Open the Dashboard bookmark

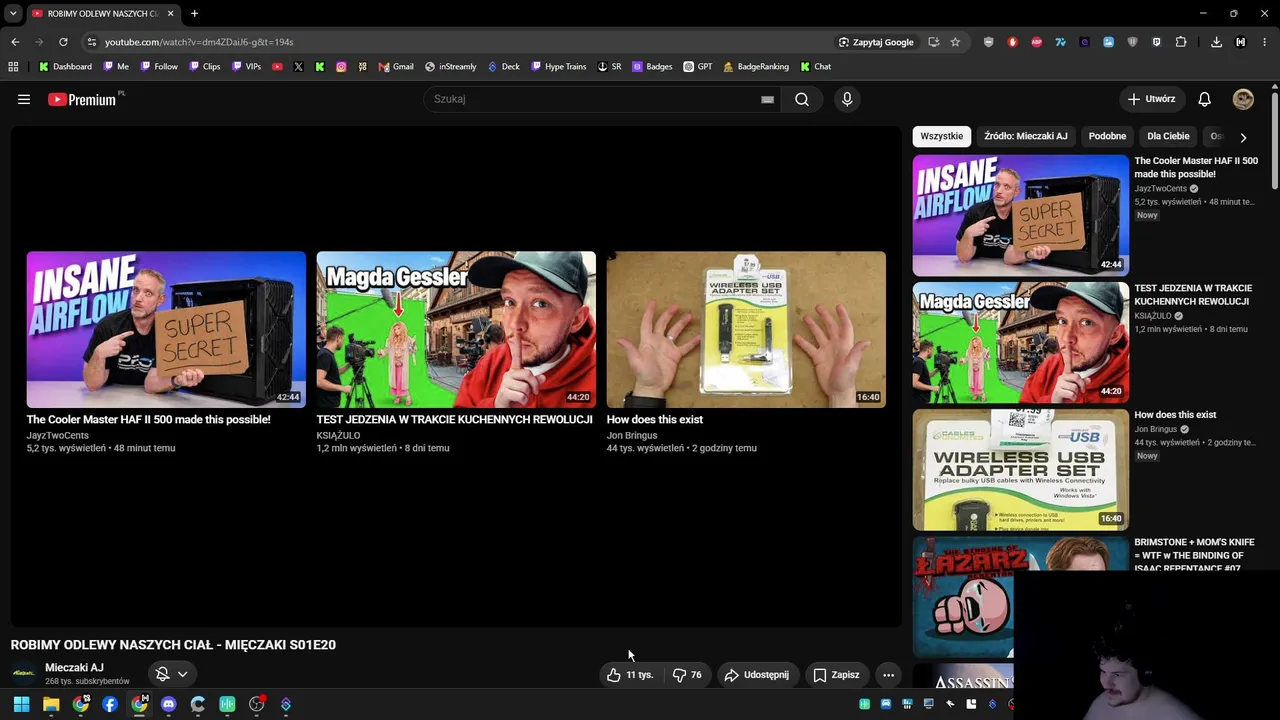[65, 67]
